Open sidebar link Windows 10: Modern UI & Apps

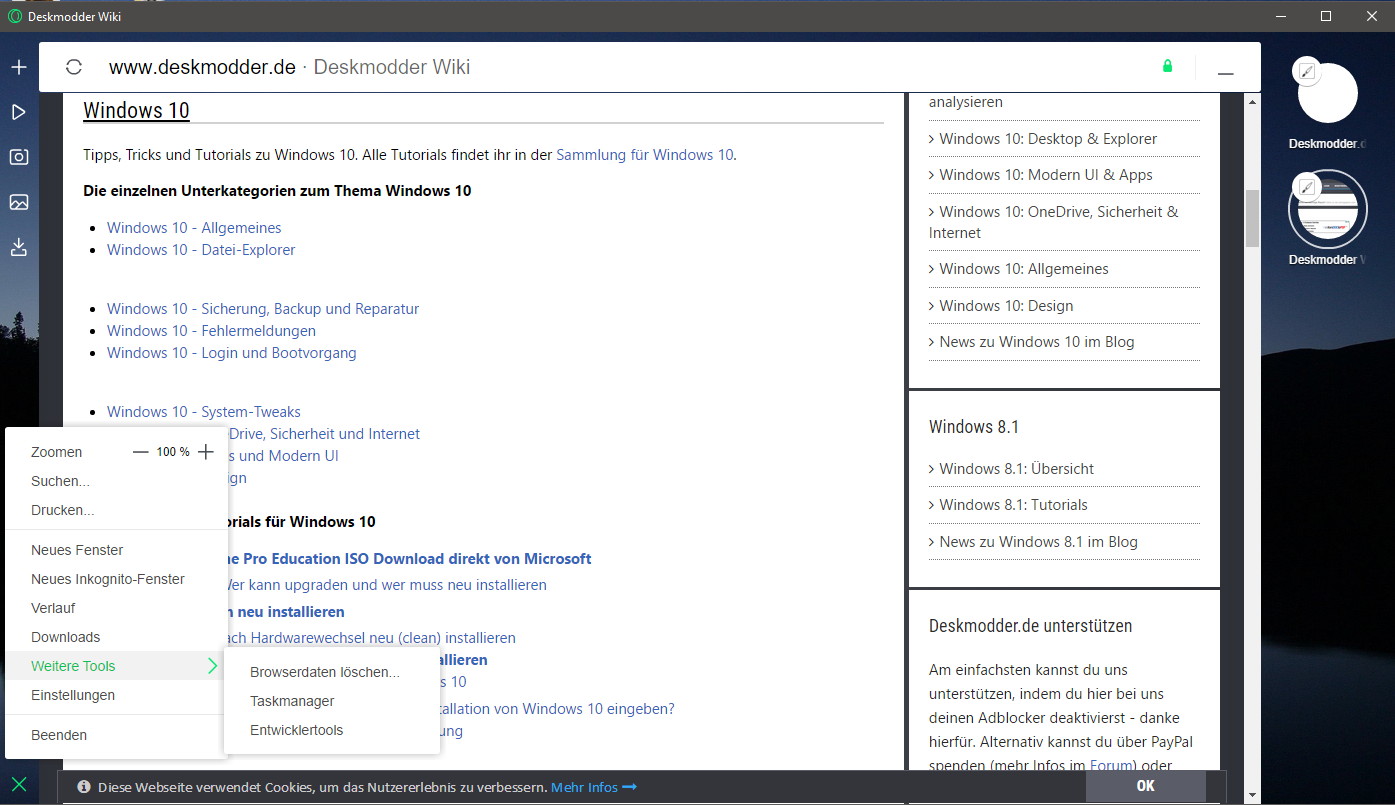click(1046, 175)
